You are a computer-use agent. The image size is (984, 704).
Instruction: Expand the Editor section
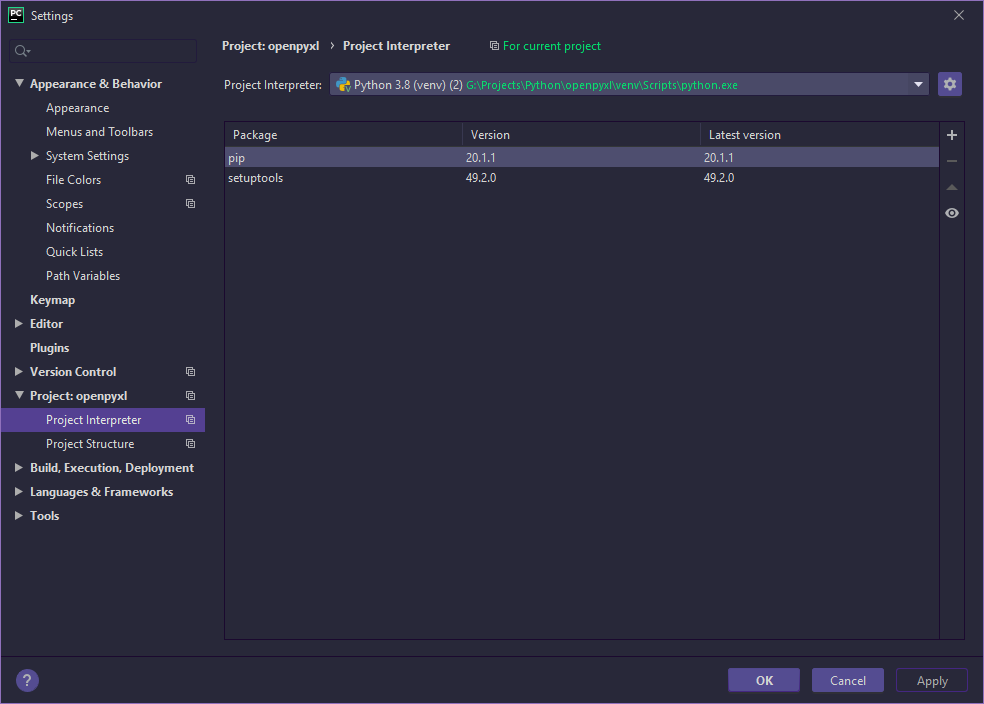click(x=19, y=323)
